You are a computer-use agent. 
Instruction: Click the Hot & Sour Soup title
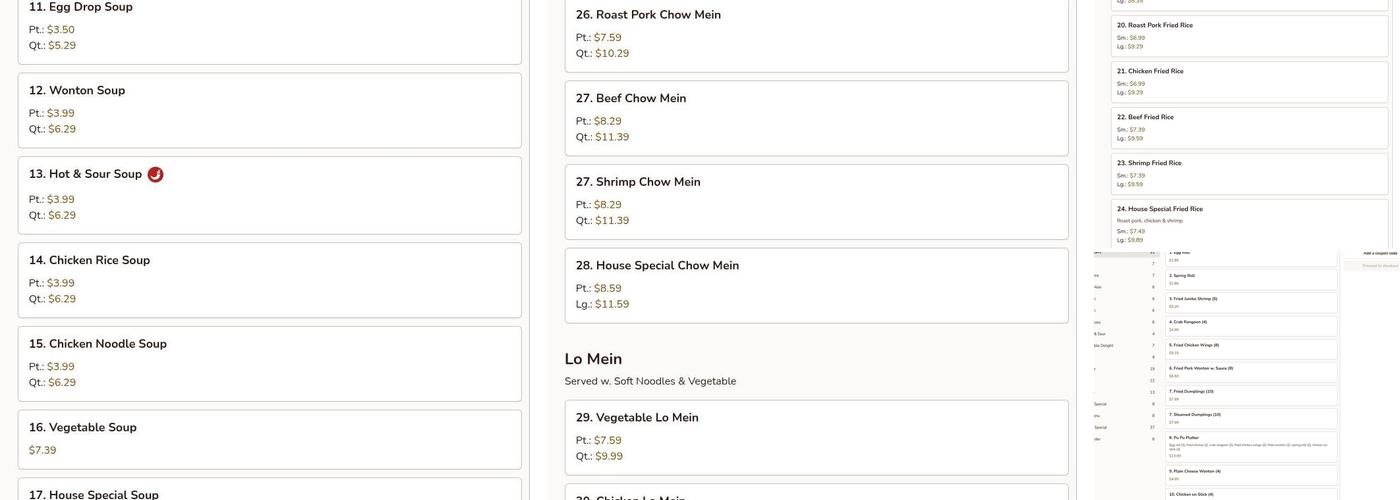(85, 174)
